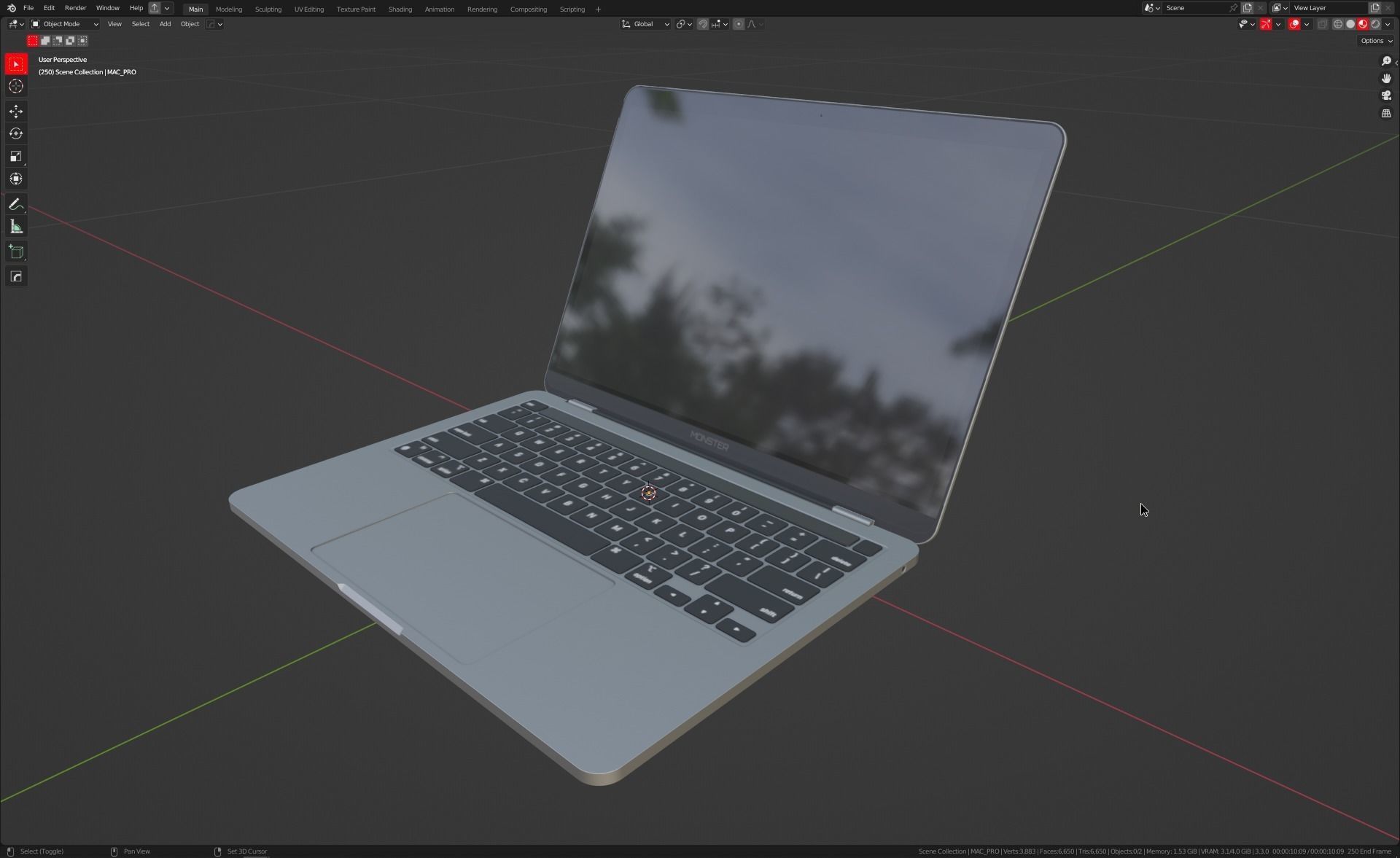The image size is (1400, 858).
Task: Toggle viewport gizmos display
Action: 1266,24
